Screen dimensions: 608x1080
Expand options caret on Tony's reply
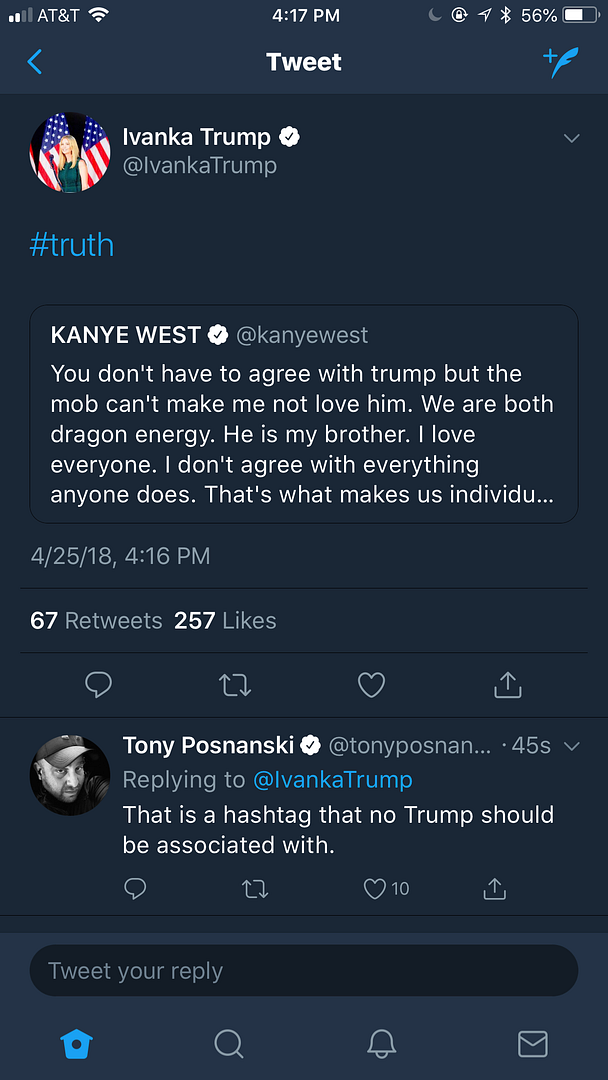tap(572, 746)
